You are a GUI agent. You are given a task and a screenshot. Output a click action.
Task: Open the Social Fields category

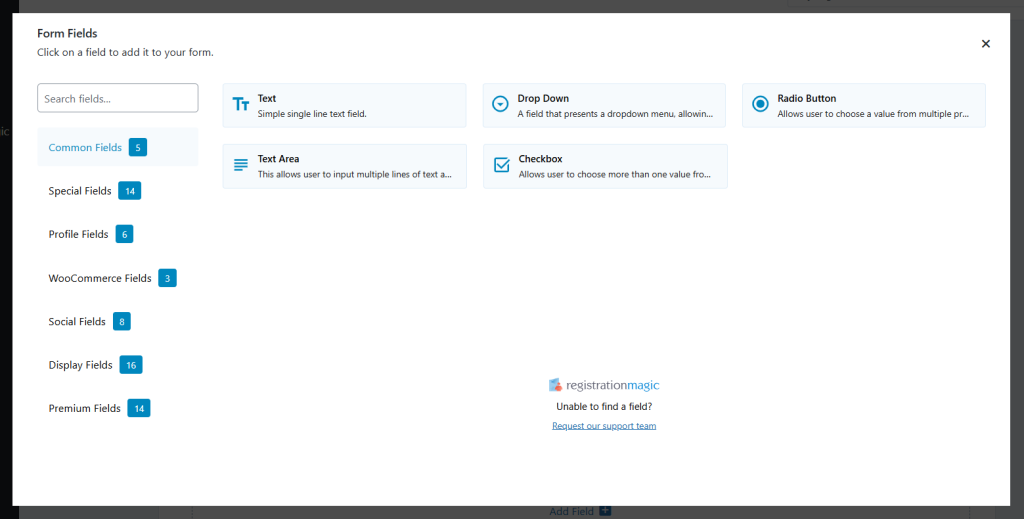click(77, 322)
